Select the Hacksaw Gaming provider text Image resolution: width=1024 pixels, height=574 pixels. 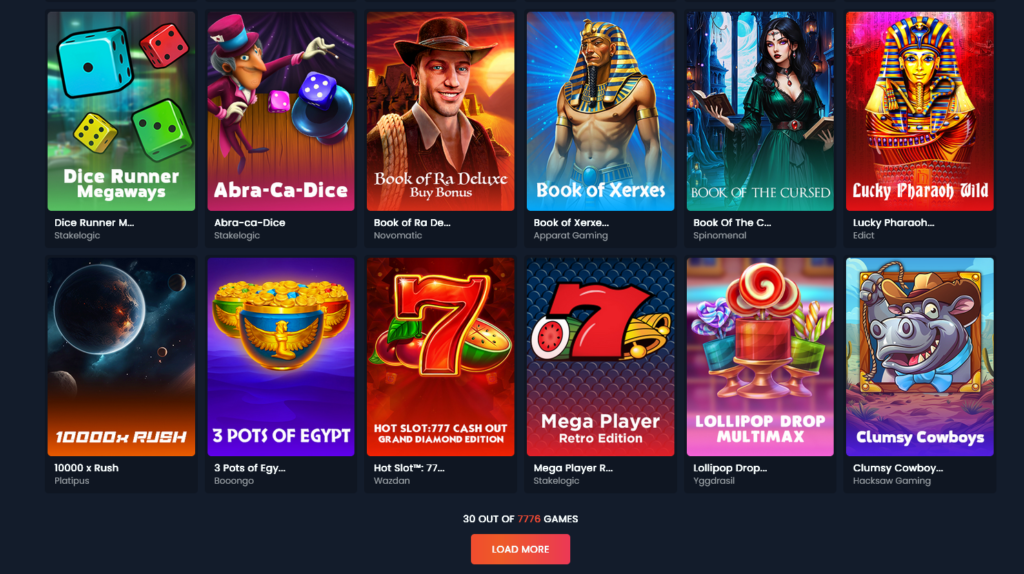[x=891, y=481]
